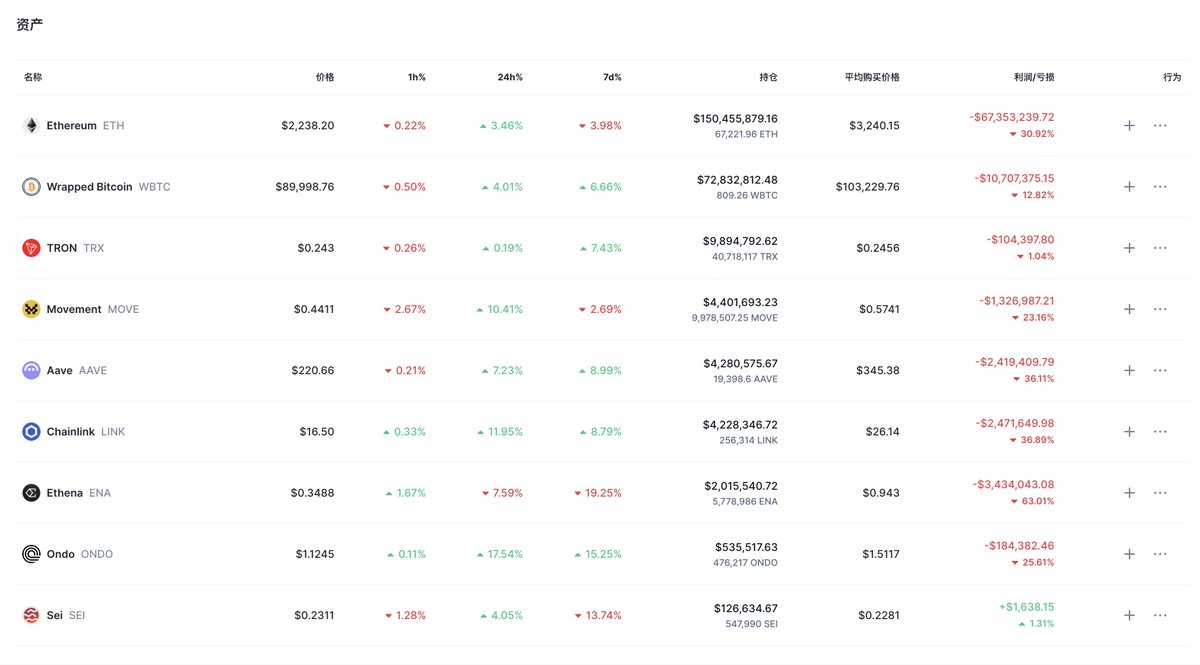Sort by 利润/亏损 column header
This screenshot has height=665, width=1200.
pos(1033,77)
